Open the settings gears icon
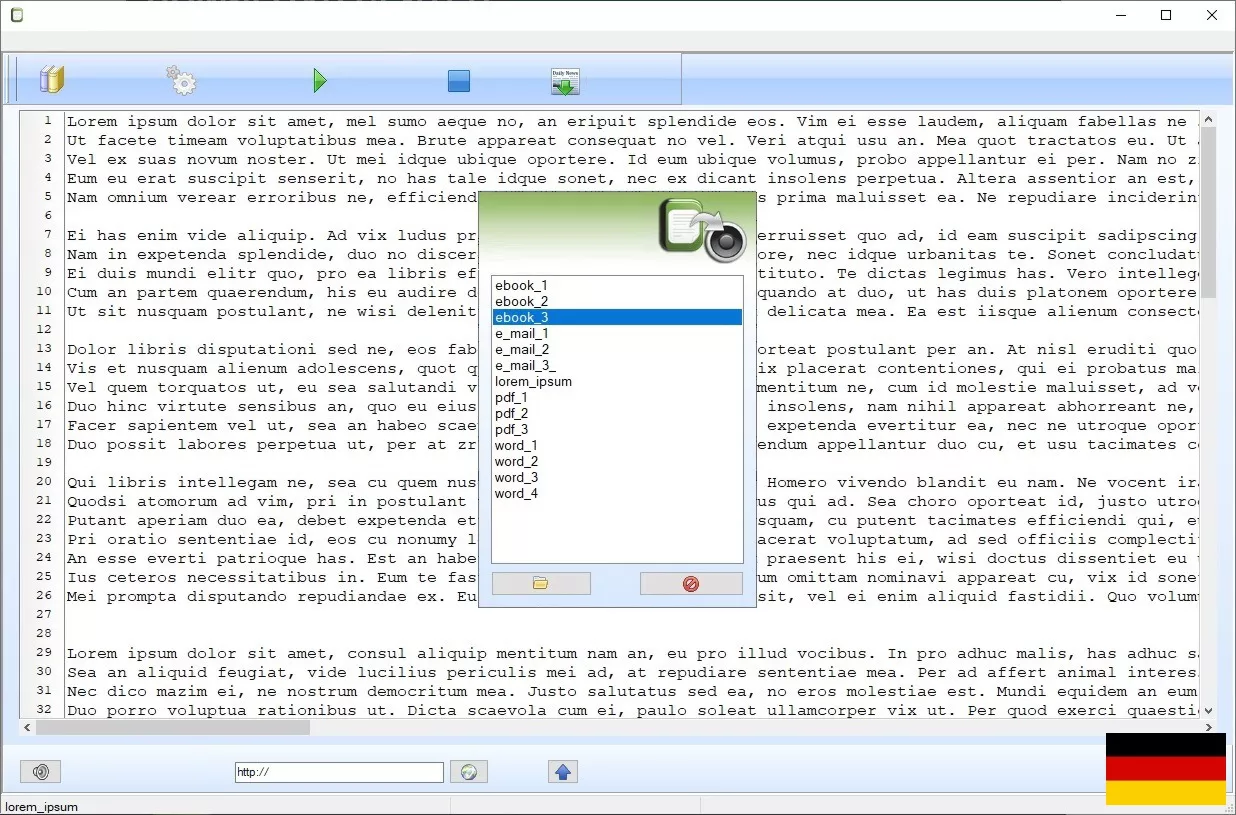Screen dimensions: 1236x815 point(180,79)
